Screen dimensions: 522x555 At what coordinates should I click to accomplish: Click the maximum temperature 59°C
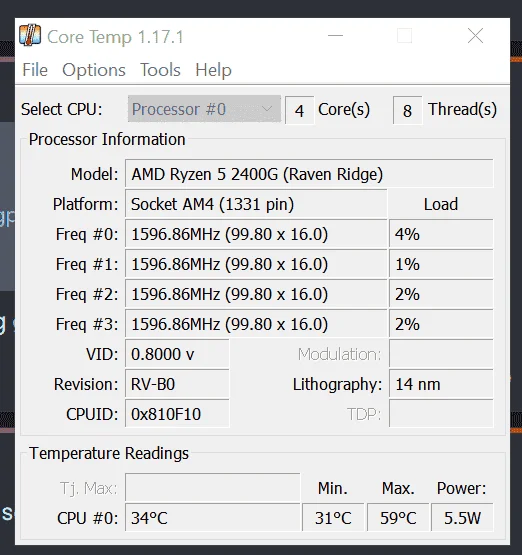pos(398,518)
